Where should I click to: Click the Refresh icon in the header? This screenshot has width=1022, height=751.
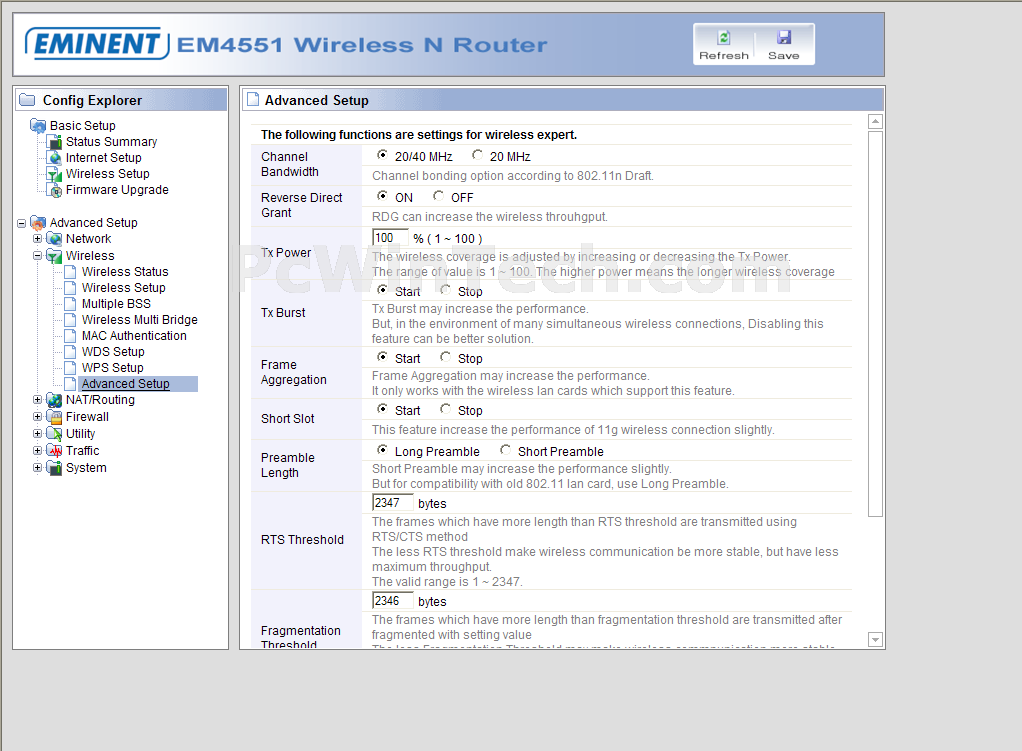click(x=723, y=38)
